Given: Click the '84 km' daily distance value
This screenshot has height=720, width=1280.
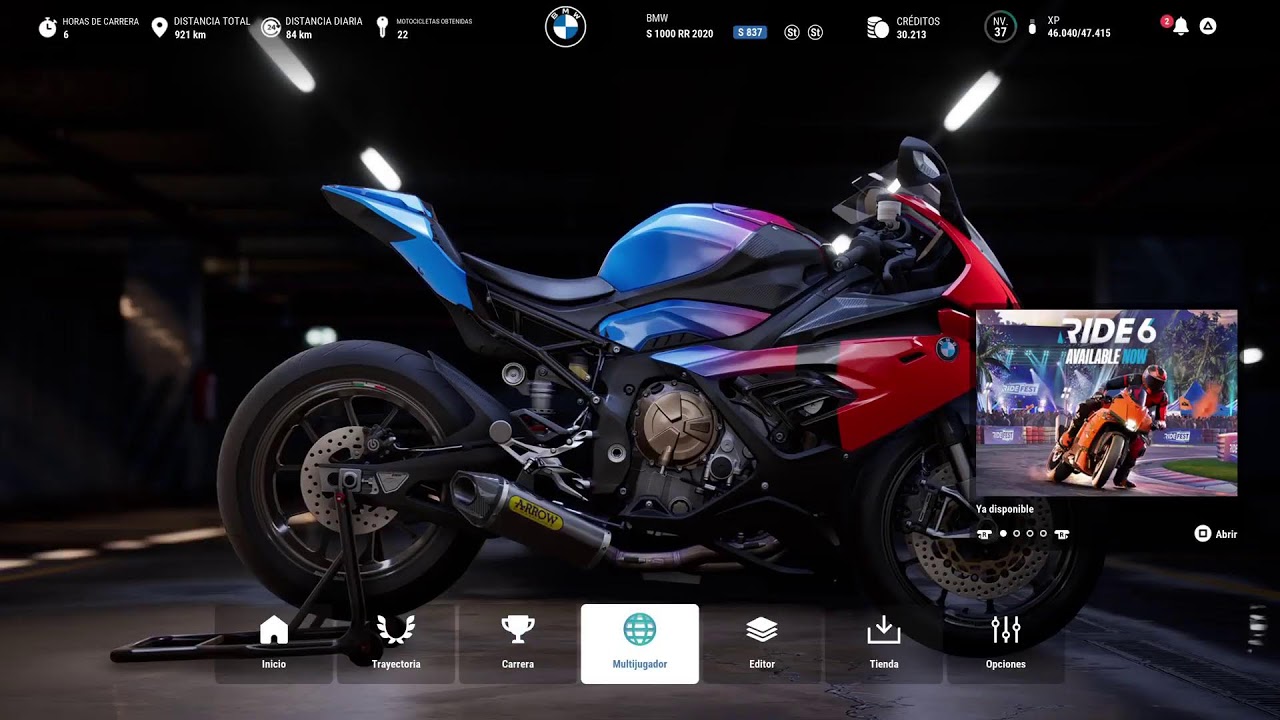Looking at the screenshot, I should [298, 35].
